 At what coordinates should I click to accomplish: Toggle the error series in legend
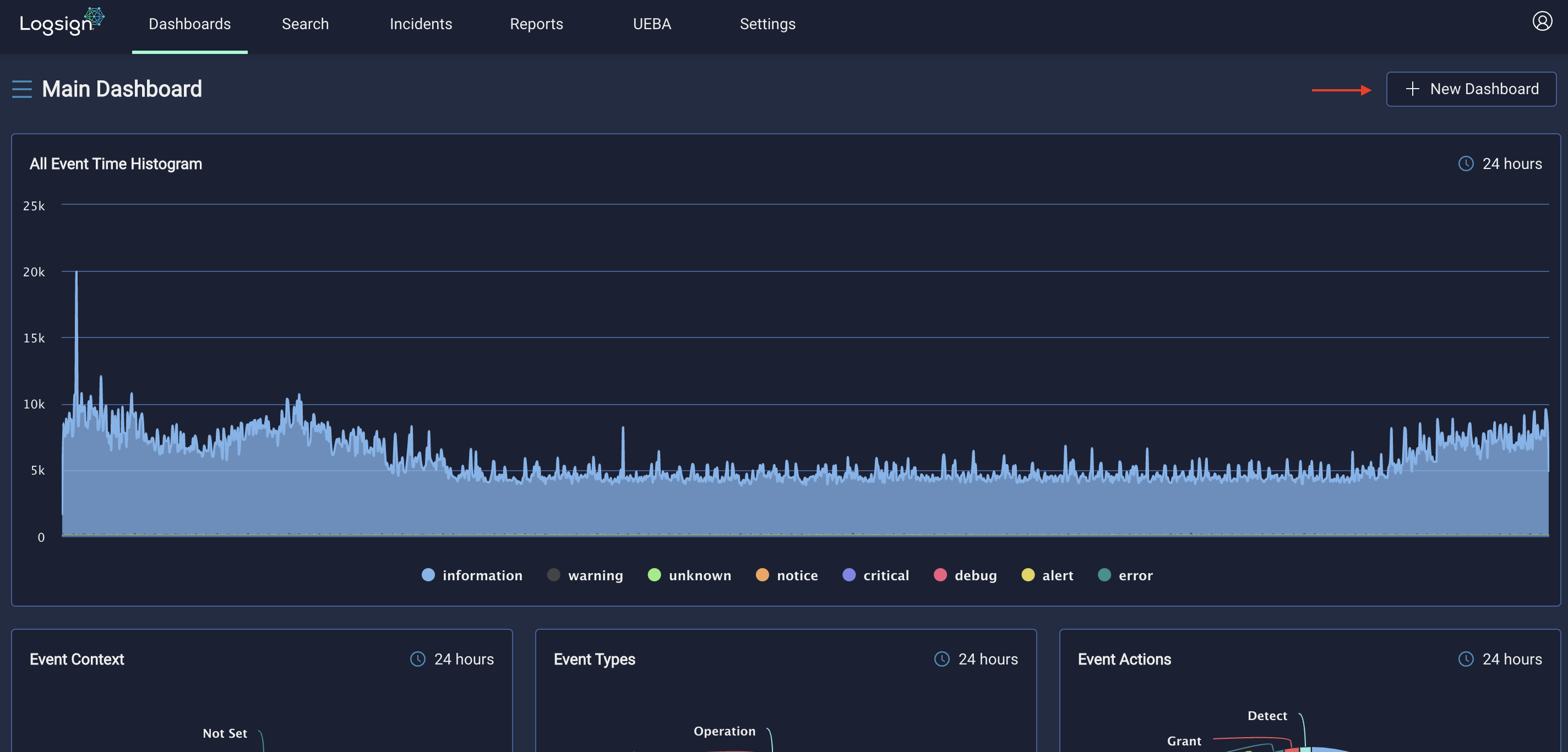pos(1125,575)
